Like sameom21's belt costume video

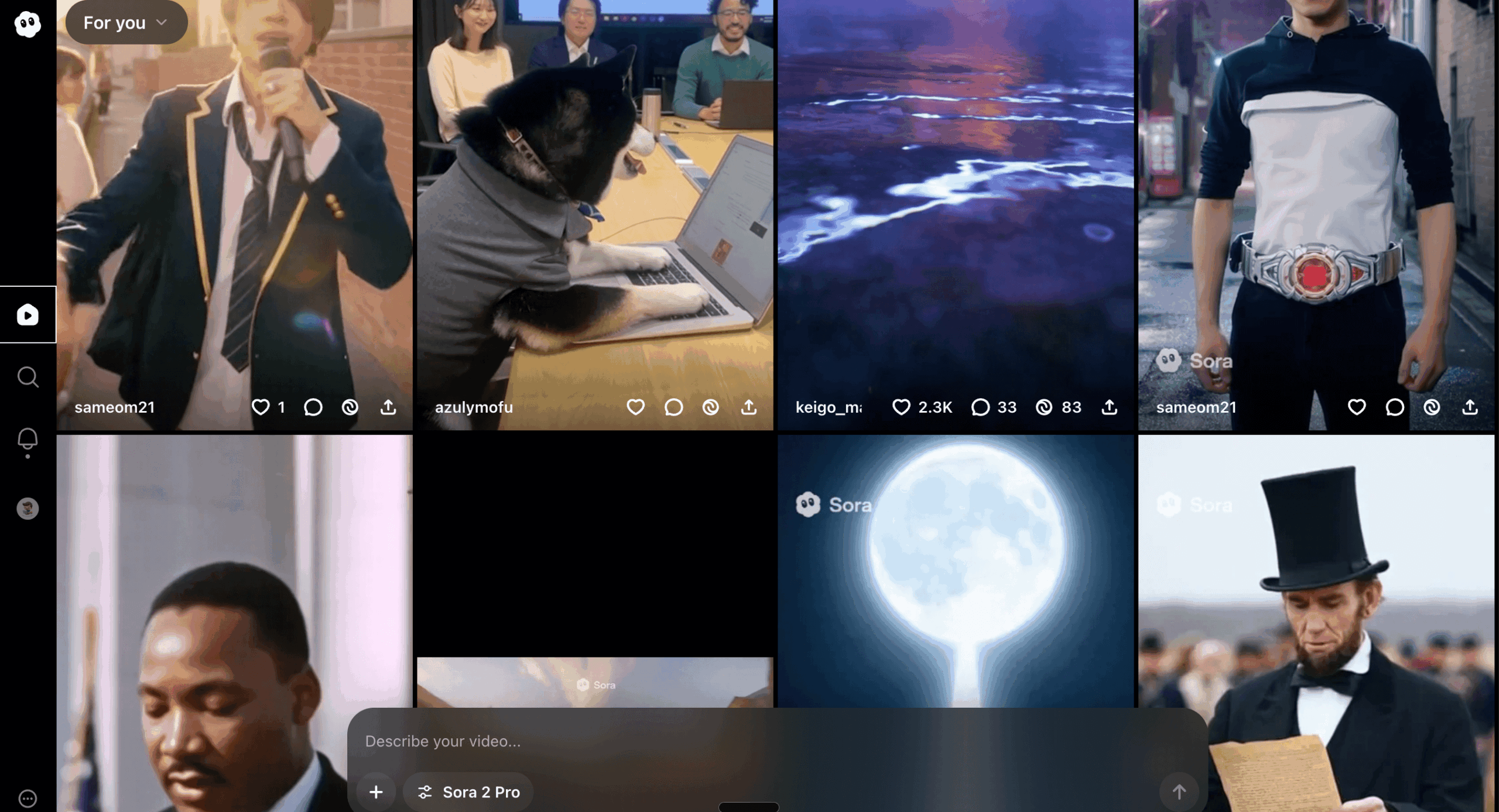coord(1356,407)
